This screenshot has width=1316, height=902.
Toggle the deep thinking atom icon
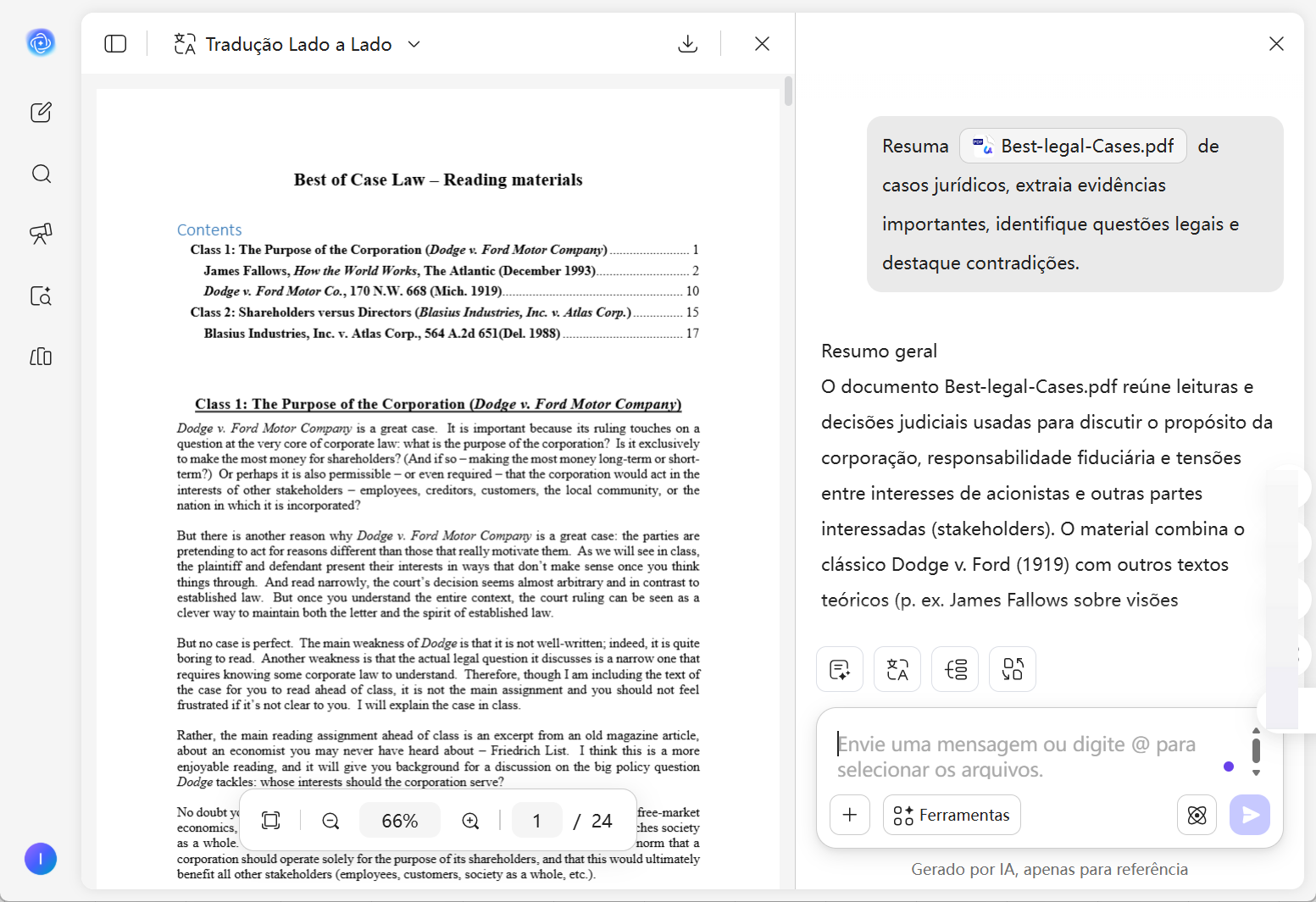coord(1197,815)
